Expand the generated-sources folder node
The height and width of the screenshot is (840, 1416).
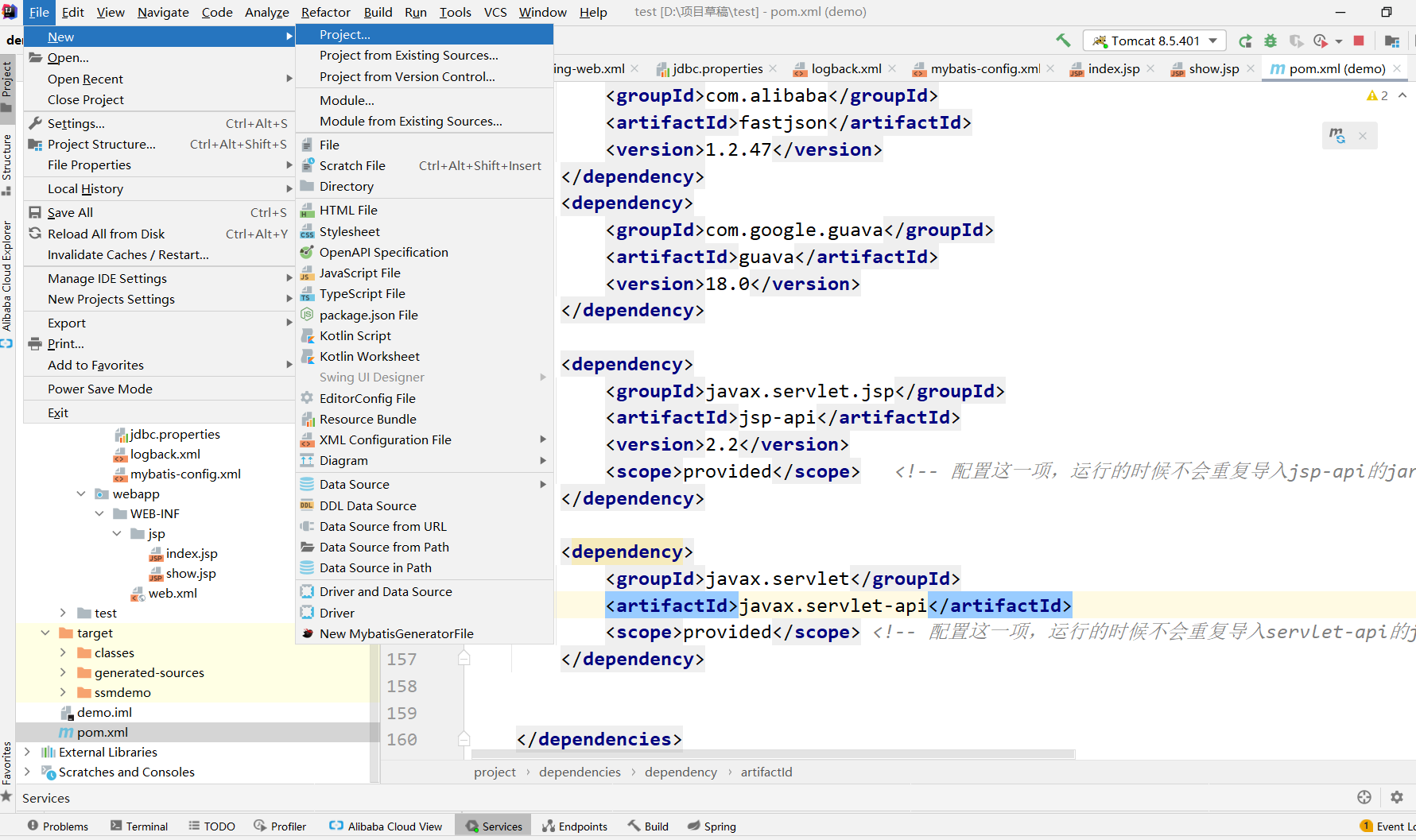tap(63, 672)
